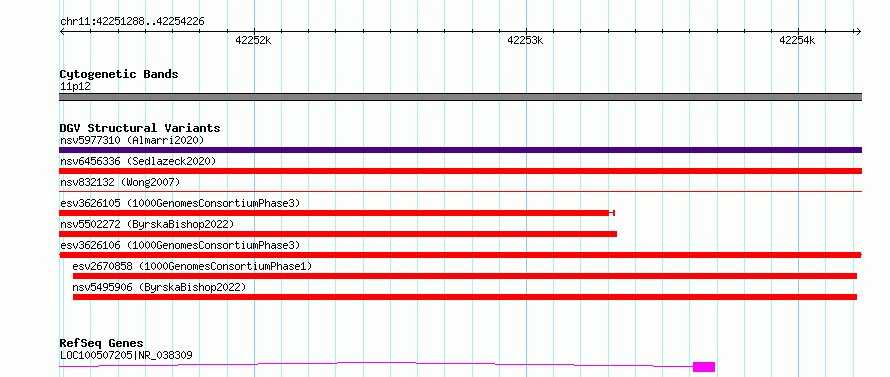Click the nsv5502272 (ByrskaBishop2022) label
890x377 pixels.
point(147,224)
